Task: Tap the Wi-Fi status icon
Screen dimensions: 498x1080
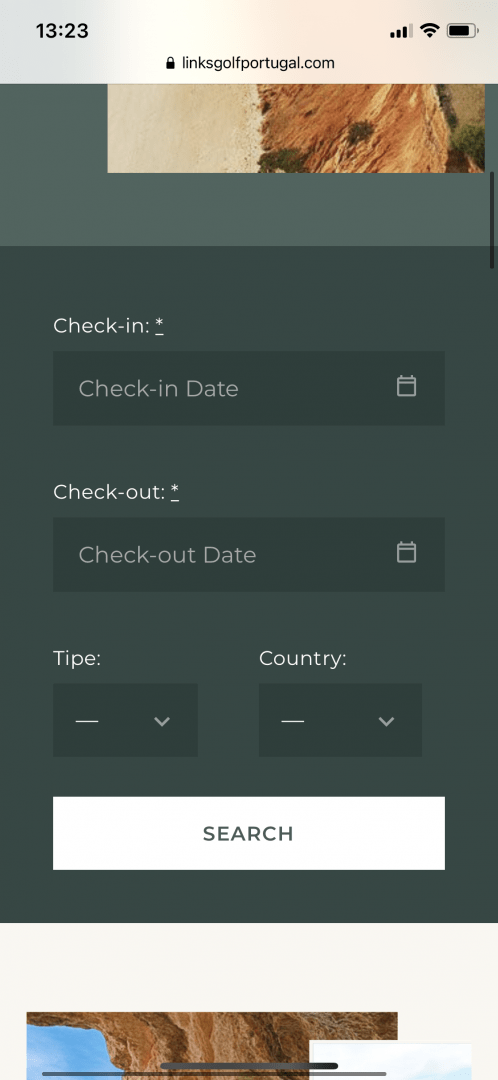Action: 430,30
